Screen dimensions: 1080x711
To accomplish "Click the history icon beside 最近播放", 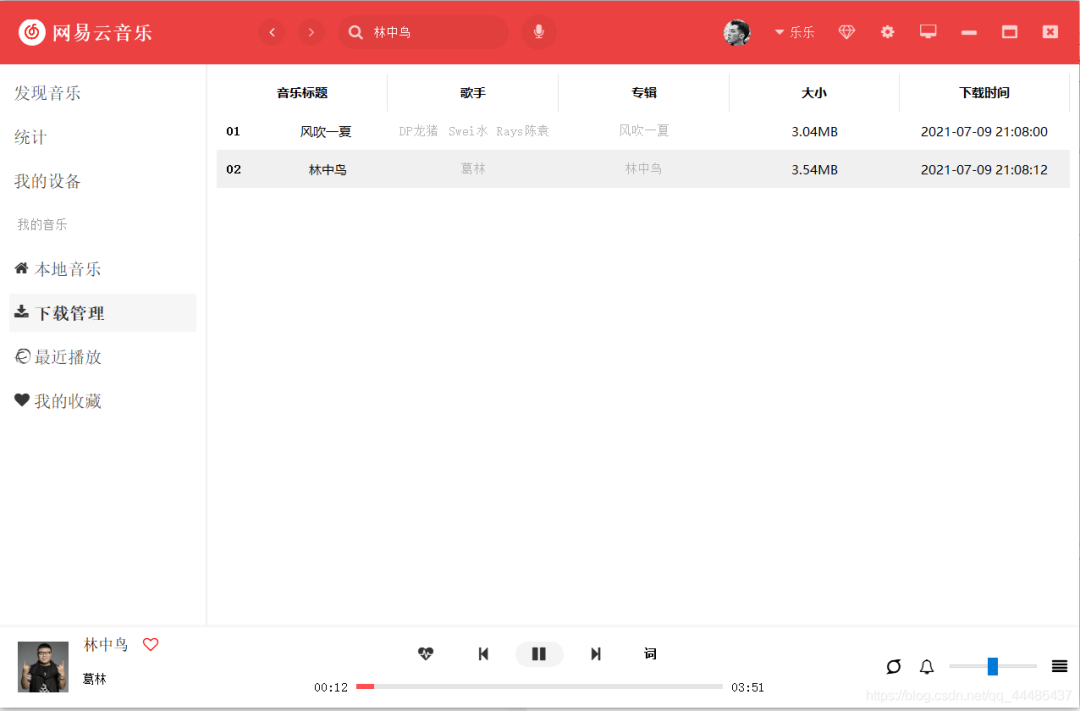I will pos(22,356).
